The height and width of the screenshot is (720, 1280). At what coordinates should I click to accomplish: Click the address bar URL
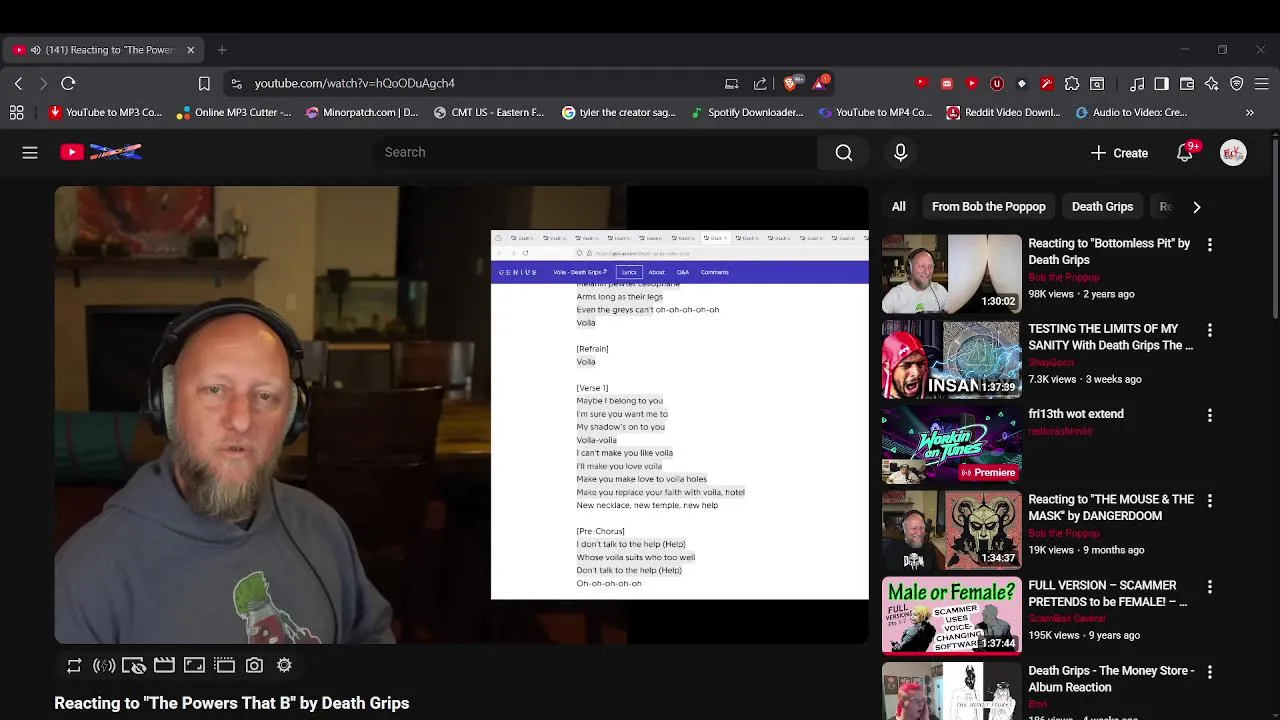(x=354, y=83)
